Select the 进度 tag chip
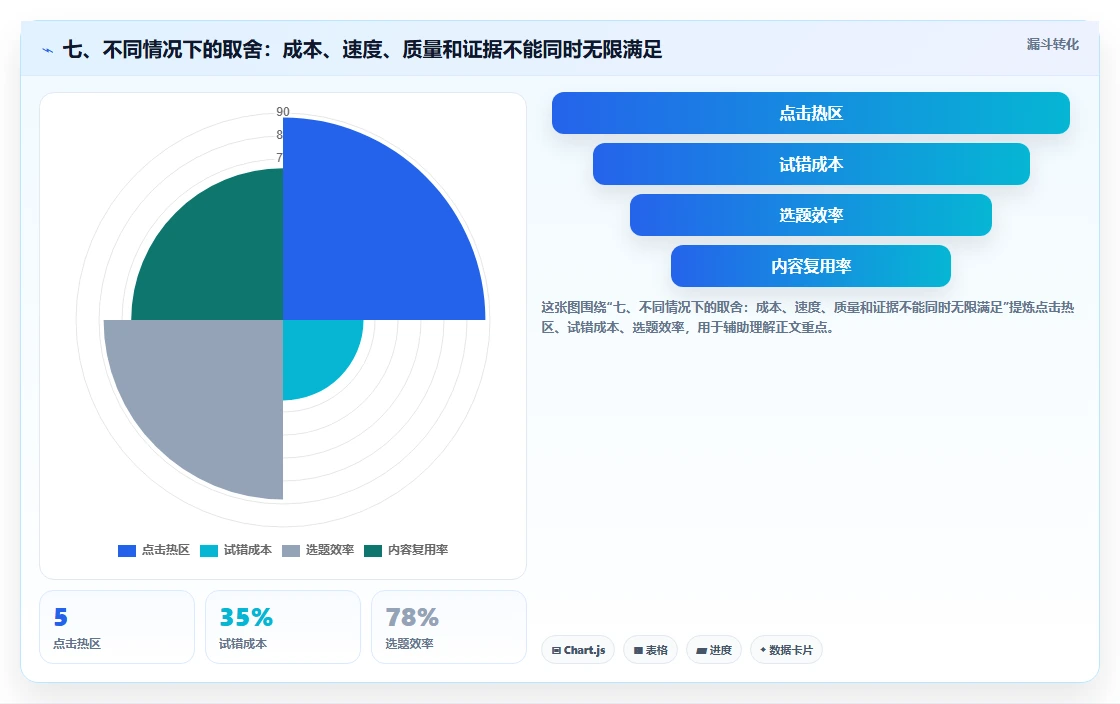The height and width of the screenshot is (704, 1120). point(714,650)
